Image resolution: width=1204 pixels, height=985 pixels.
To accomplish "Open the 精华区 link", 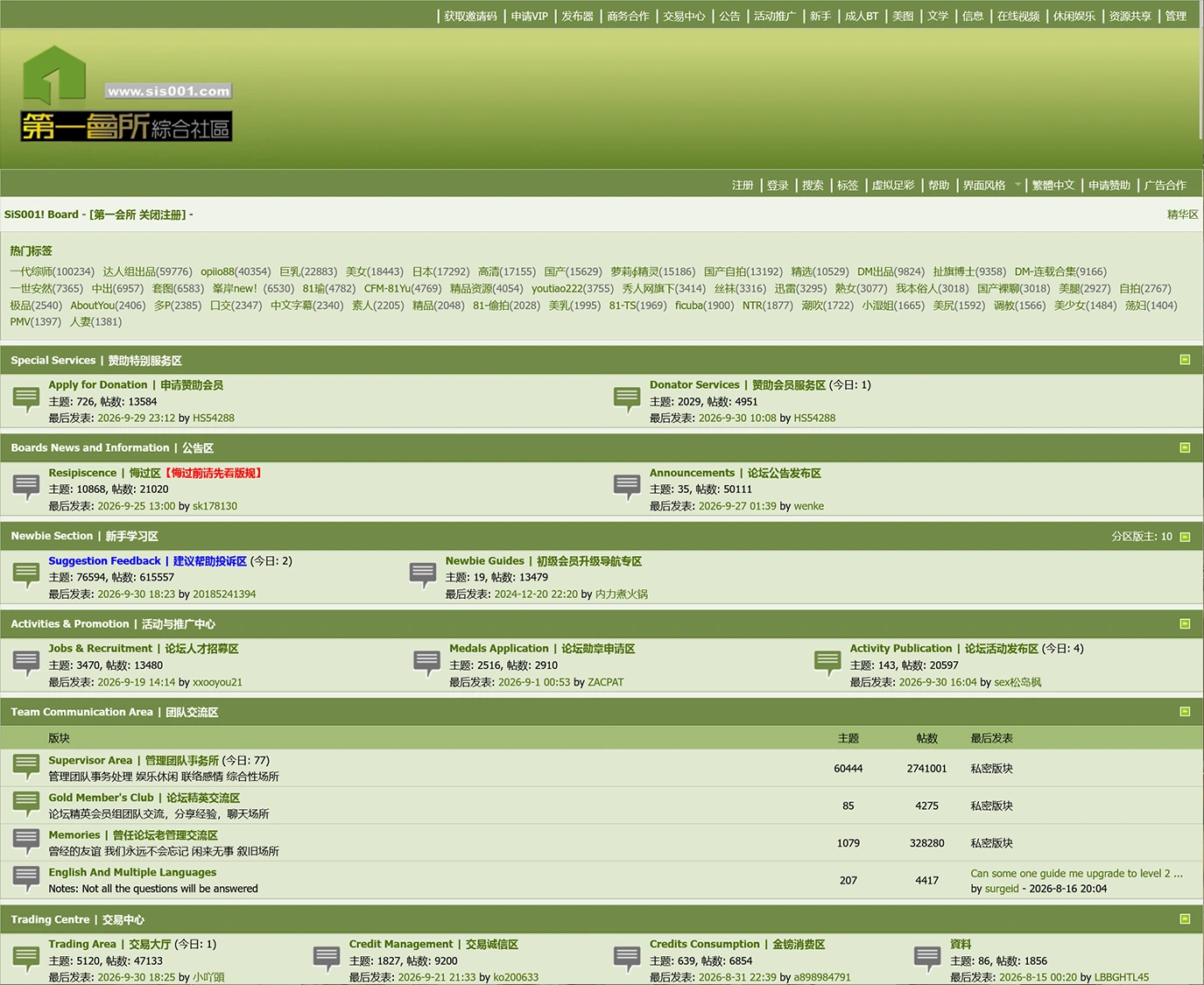I will pos(1182,215).
